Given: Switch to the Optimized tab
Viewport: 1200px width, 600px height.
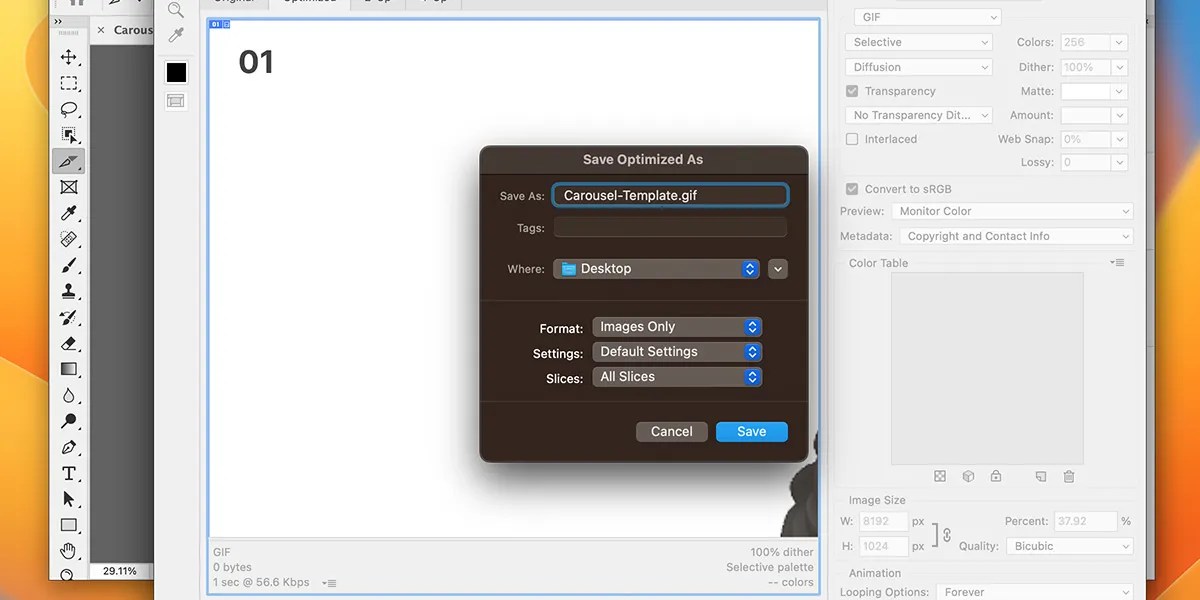Looking at the screenshot, I should [309, 3].
